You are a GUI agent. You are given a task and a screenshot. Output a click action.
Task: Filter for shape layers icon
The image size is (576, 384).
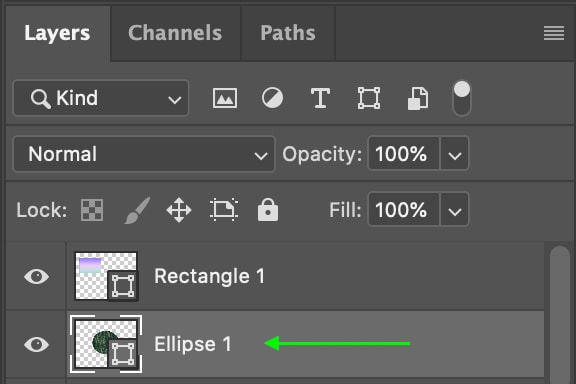click(x=369, y=98)
